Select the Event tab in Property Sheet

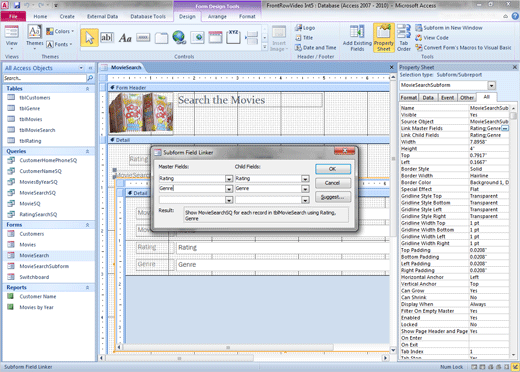point(447,98)
